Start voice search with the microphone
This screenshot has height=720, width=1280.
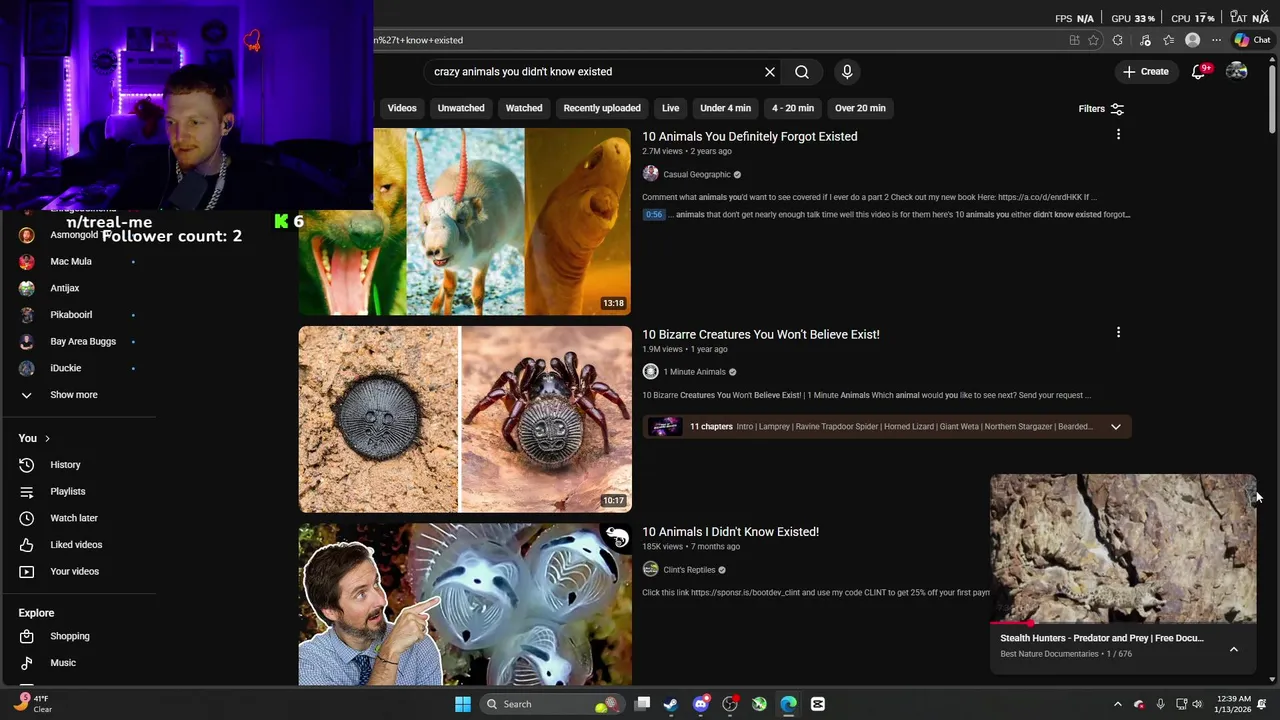847,72
